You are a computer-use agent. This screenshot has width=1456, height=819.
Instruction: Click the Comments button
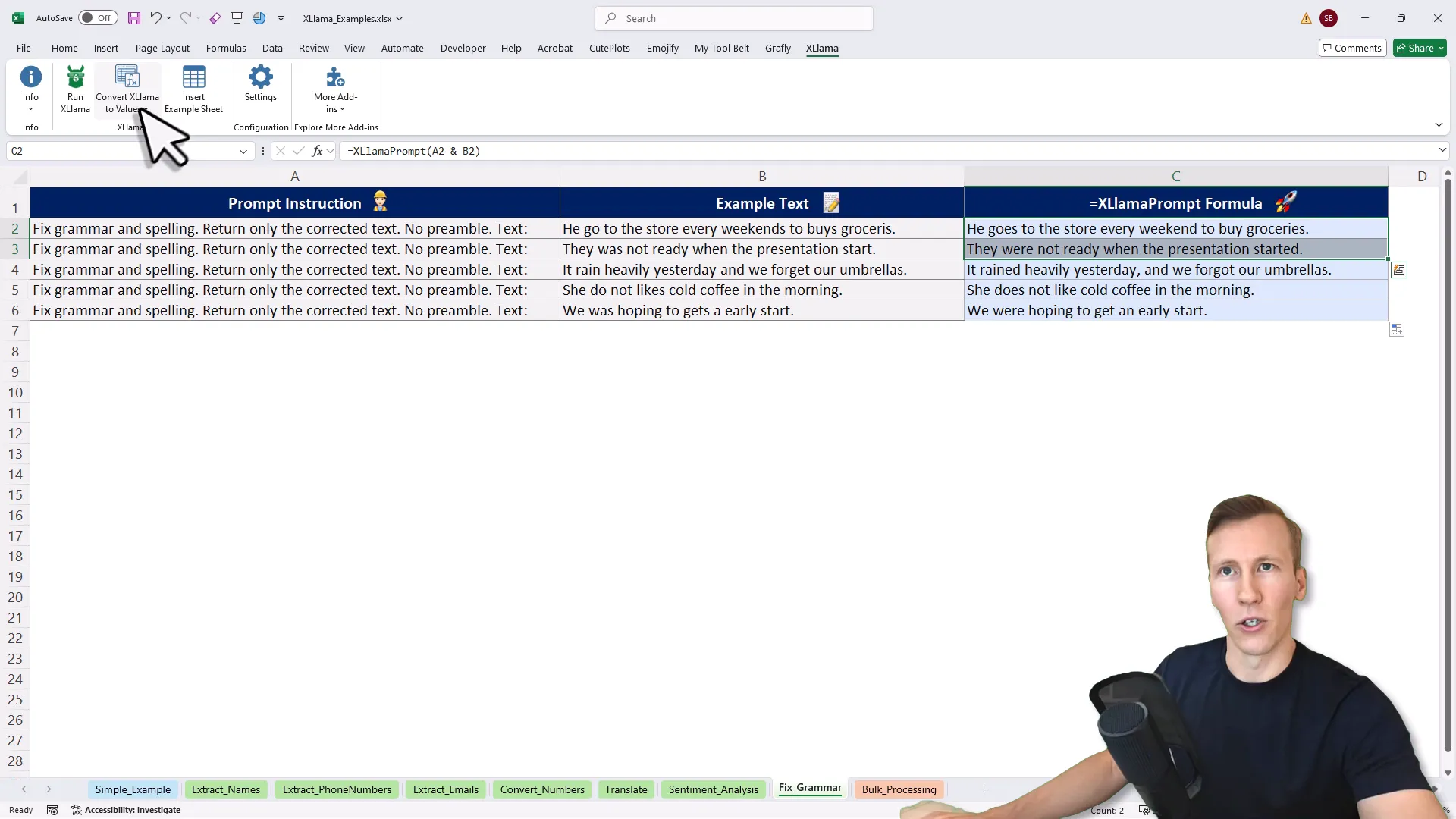coord(1353,47)
